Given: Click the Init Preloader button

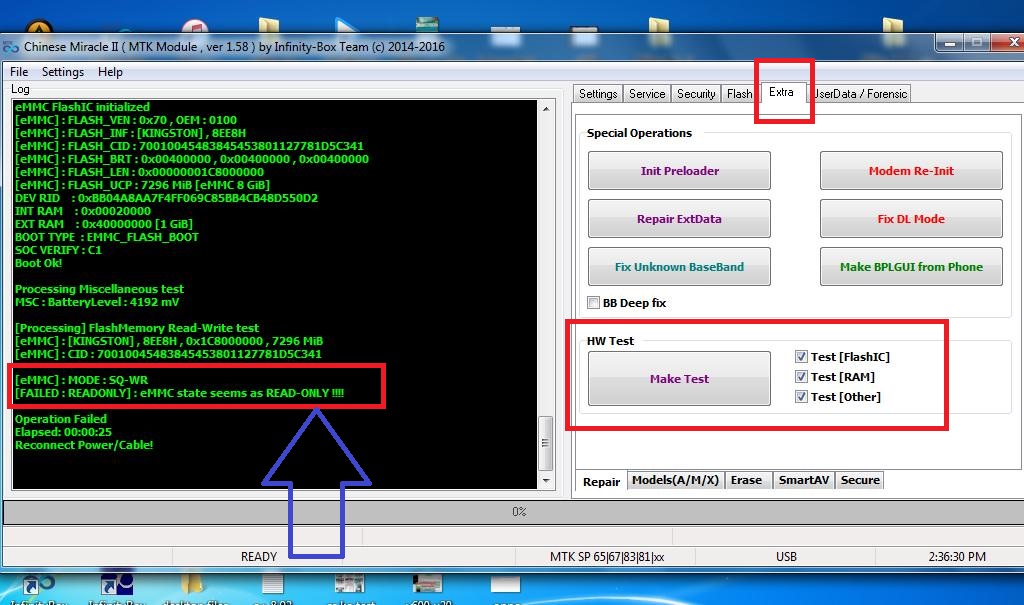Looking at the screenshot, I should pyautogui.click(x=679, y=171).
